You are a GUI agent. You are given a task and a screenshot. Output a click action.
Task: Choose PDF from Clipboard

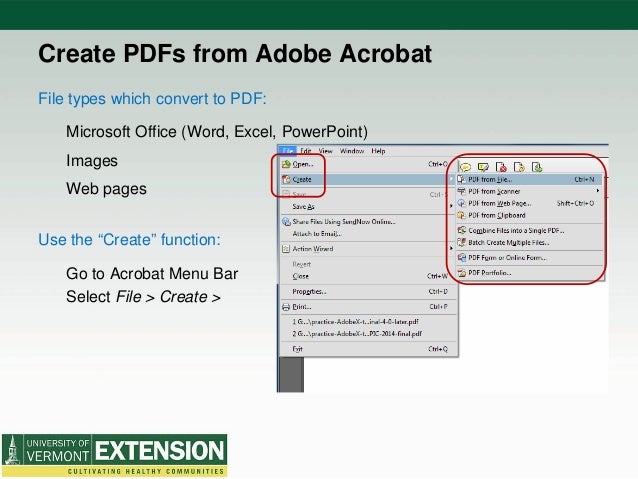pos(529,215)
